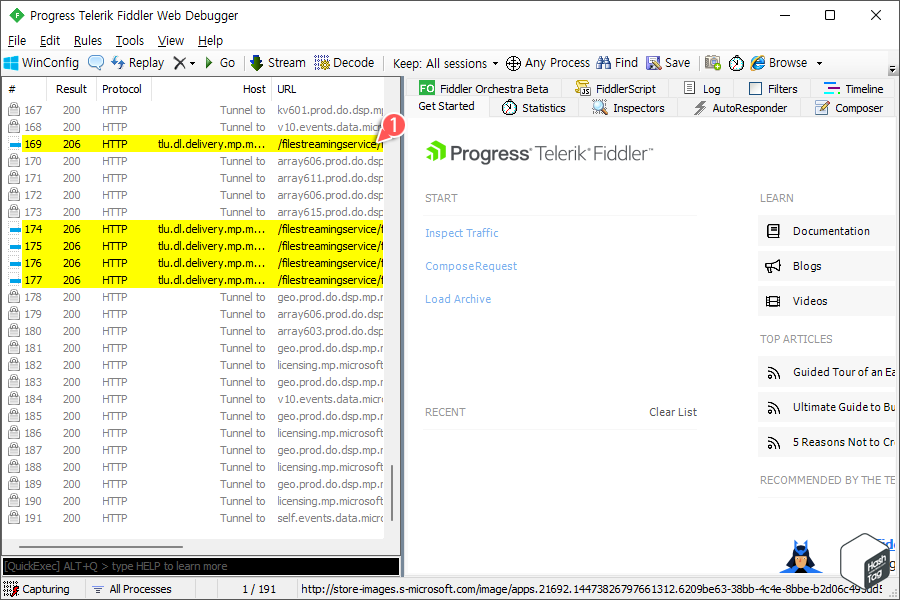Click the stopwatch timer icon in toolbar

click(736, 63)
